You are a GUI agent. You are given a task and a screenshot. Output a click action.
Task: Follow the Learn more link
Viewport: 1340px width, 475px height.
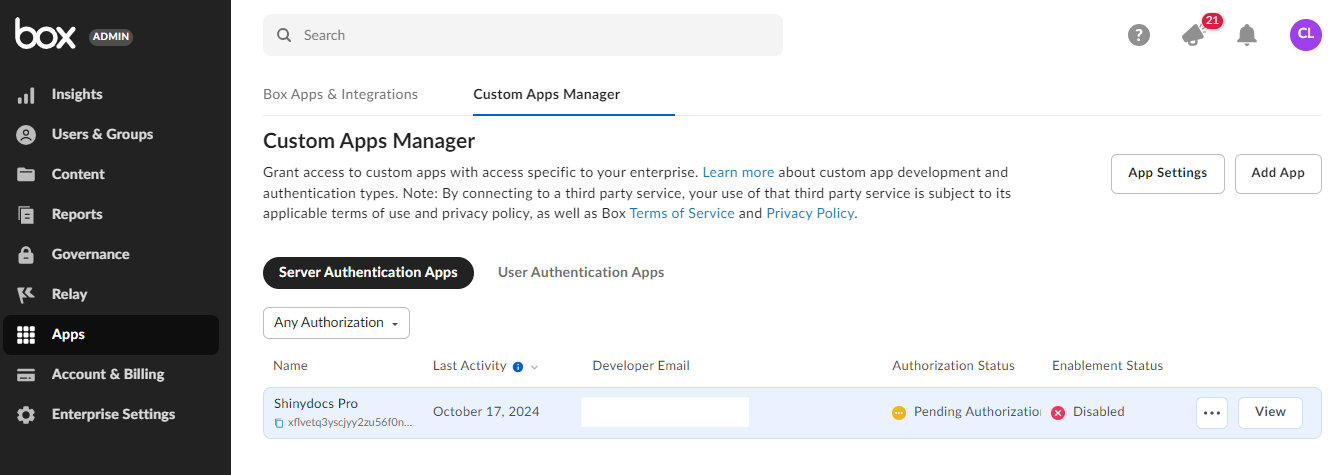click(738, 172)
